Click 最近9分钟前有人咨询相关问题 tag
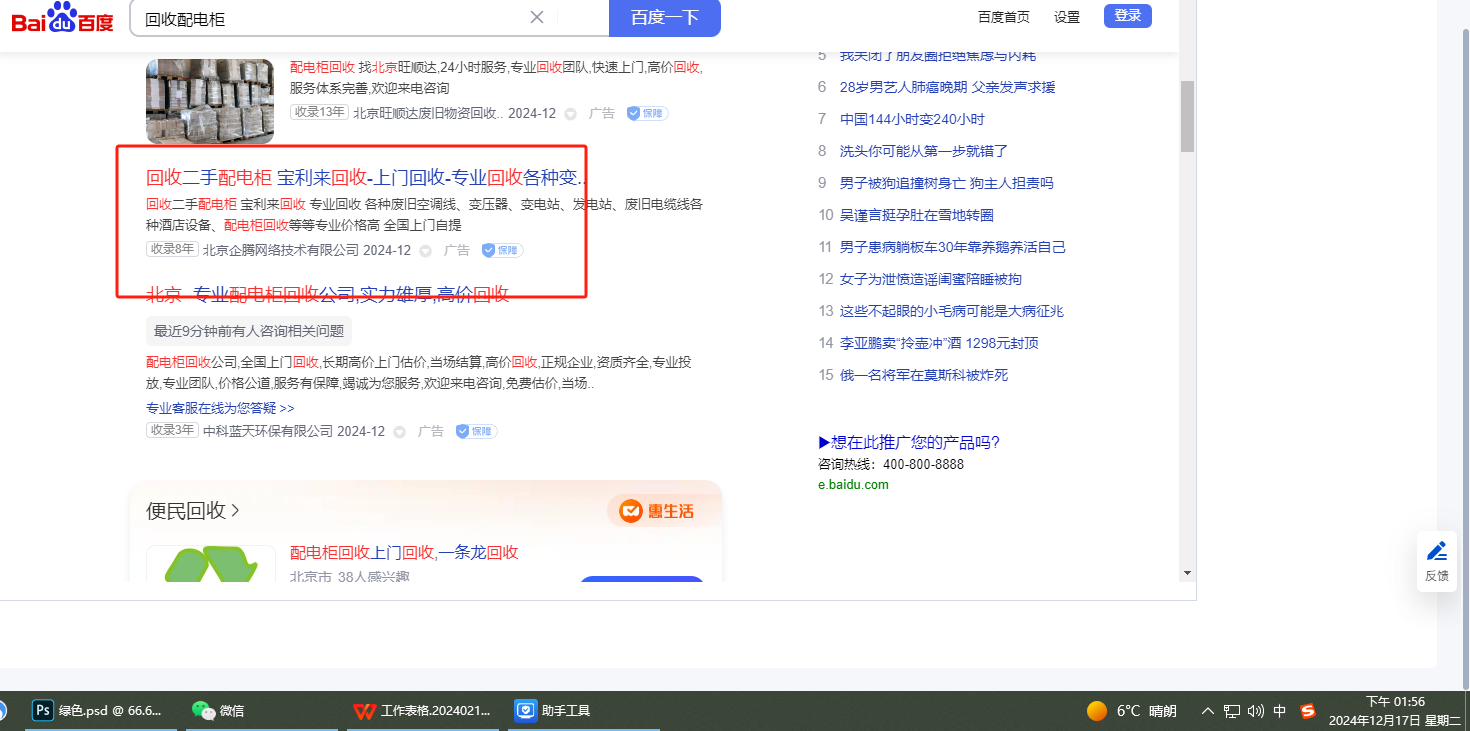1470x731 pixels. point(249,331)
